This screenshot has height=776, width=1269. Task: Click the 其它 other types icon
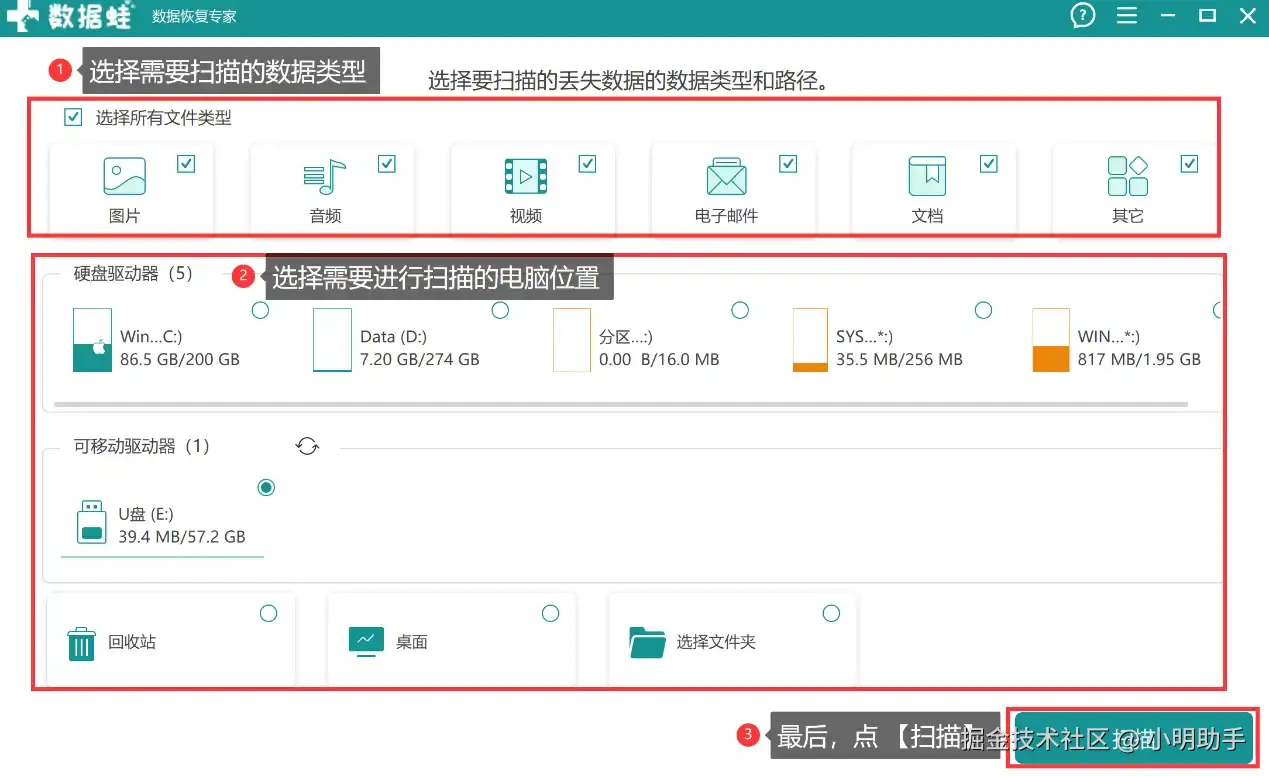[1127, 177]
